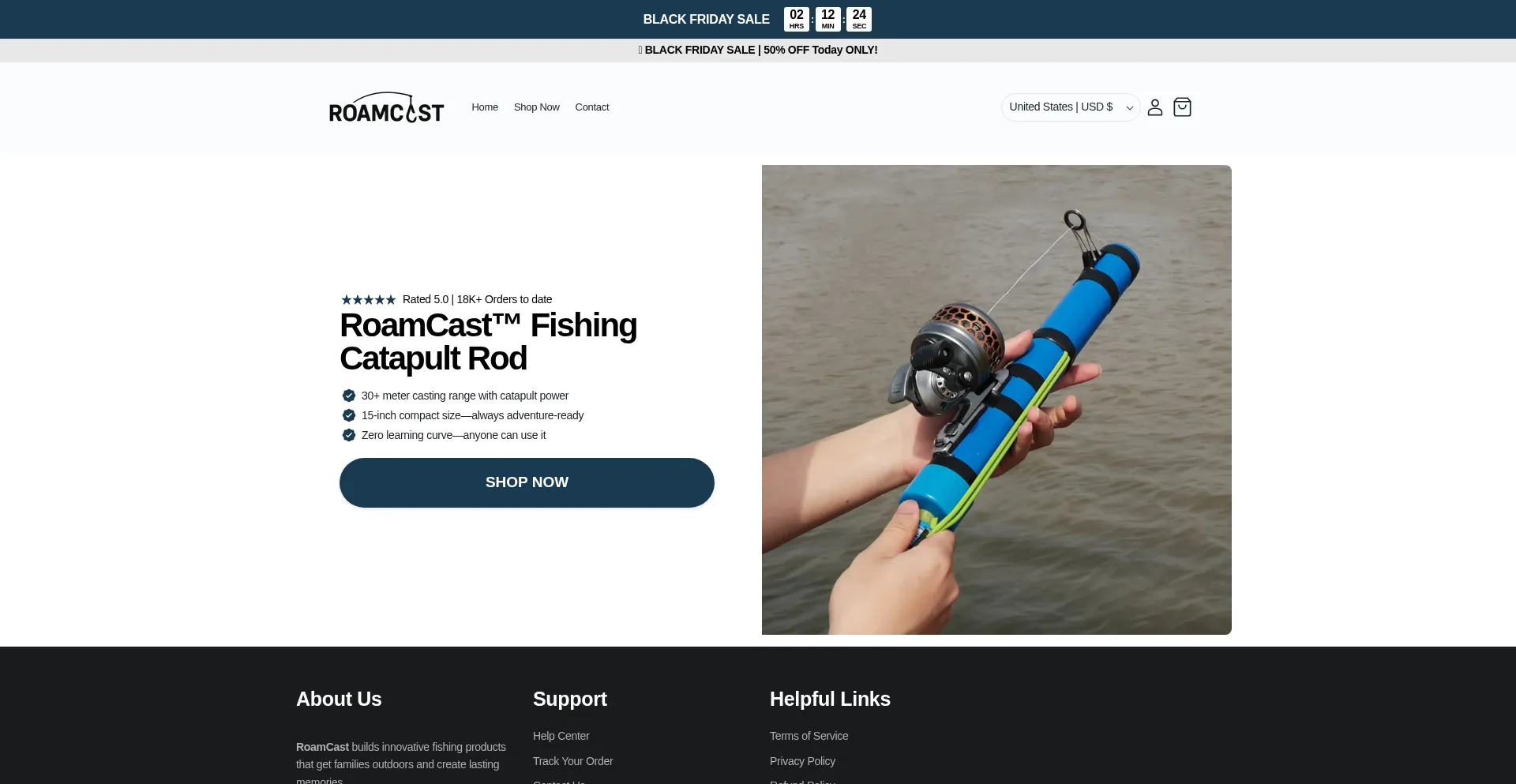Click the five-star rating icons

coord(368,300)
